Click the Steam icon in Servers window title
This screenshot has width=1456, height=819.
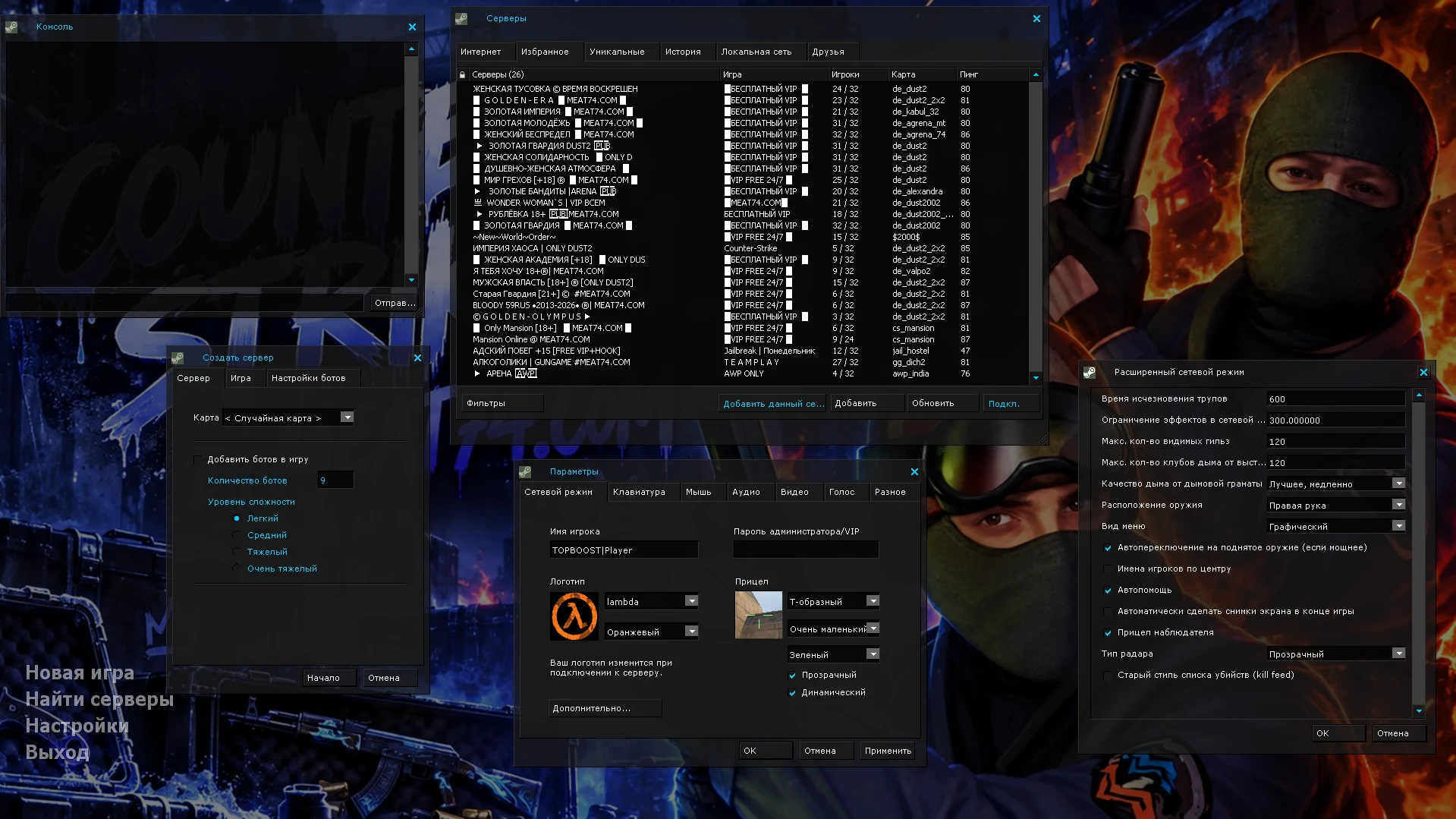(x=461, y=18)
